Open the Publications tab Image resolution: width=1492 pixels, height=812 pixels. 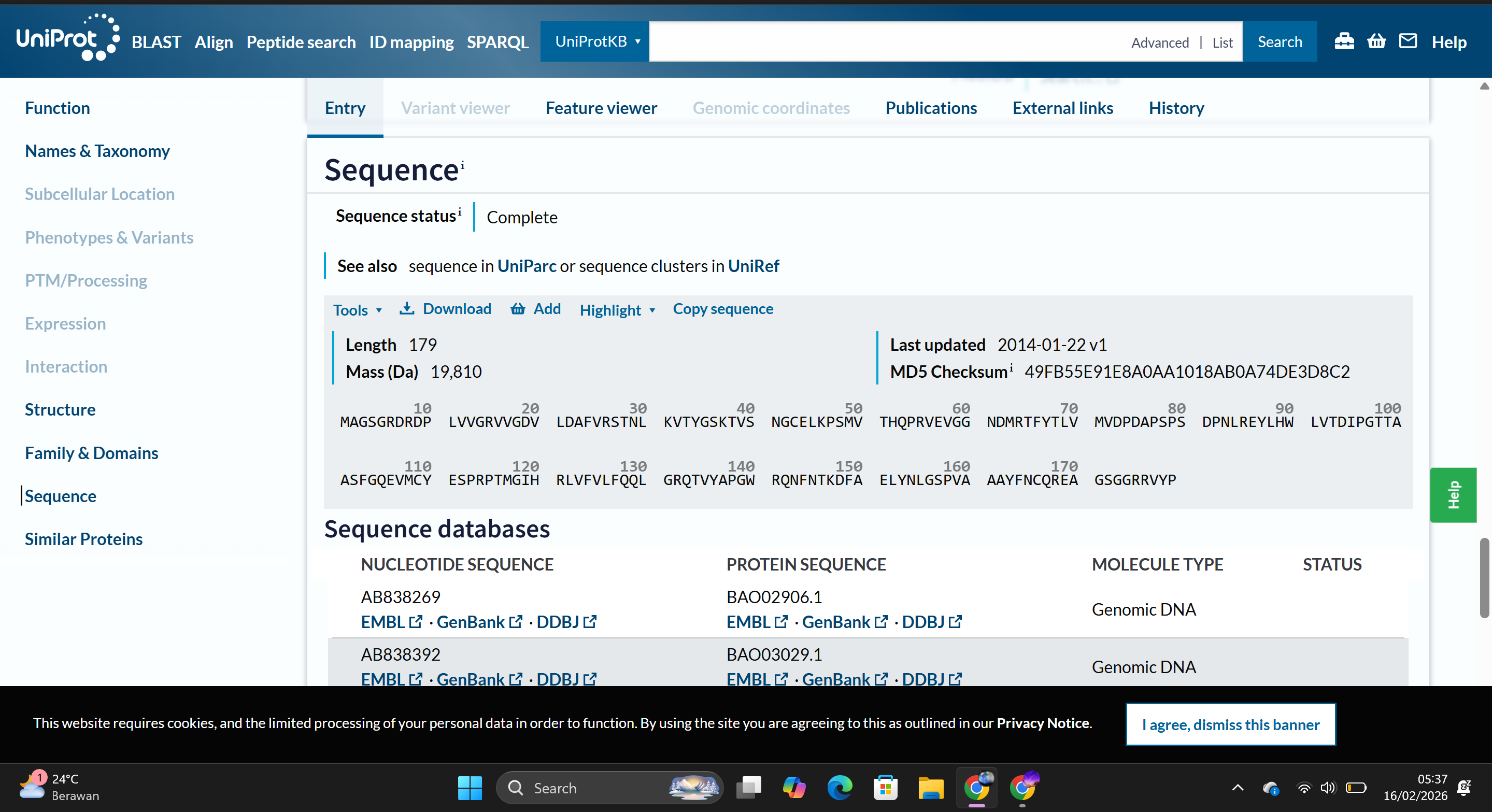(930, 108)
